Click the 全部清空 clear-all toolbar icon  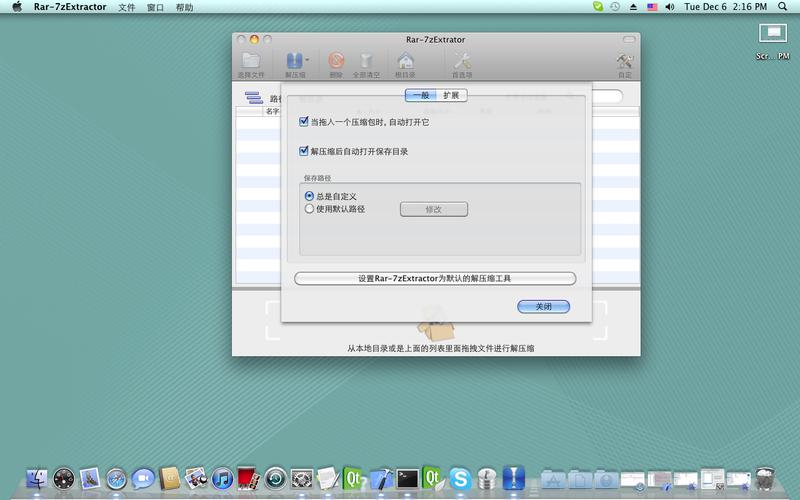(366, 61)
